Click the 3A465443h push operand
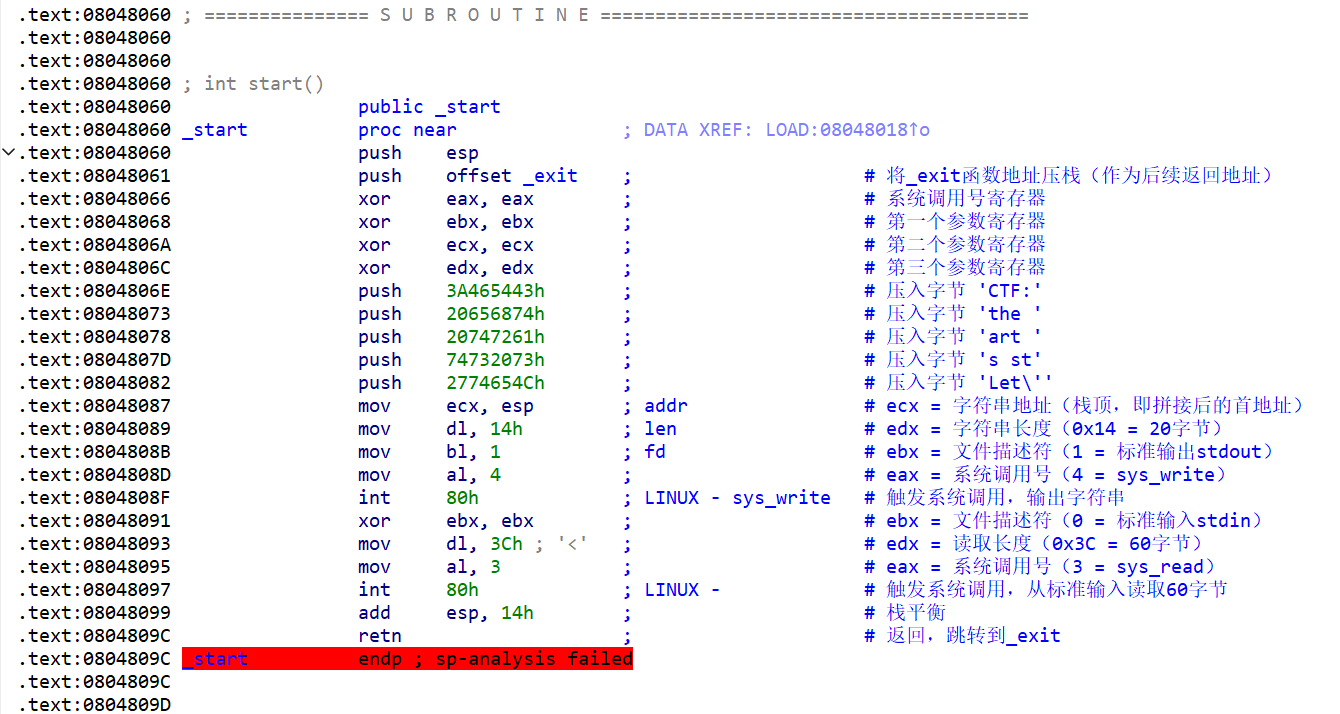 495,291
